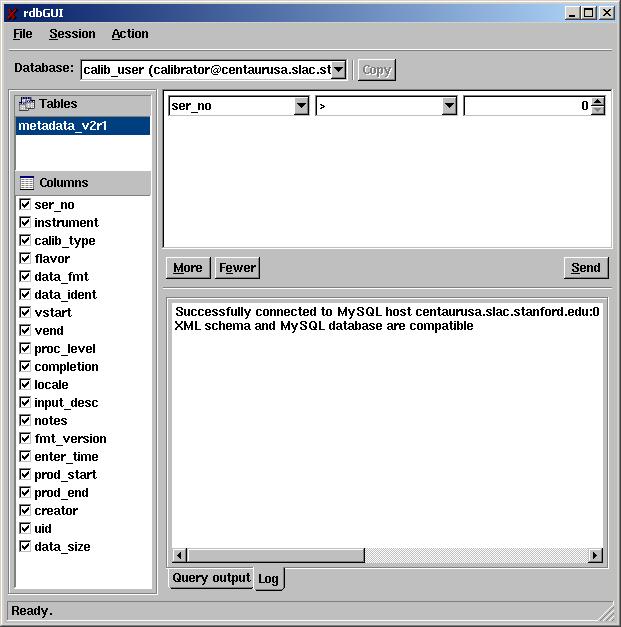
Task: Click the horizontal scrollbar left arrow
Action: click(181, 555)
